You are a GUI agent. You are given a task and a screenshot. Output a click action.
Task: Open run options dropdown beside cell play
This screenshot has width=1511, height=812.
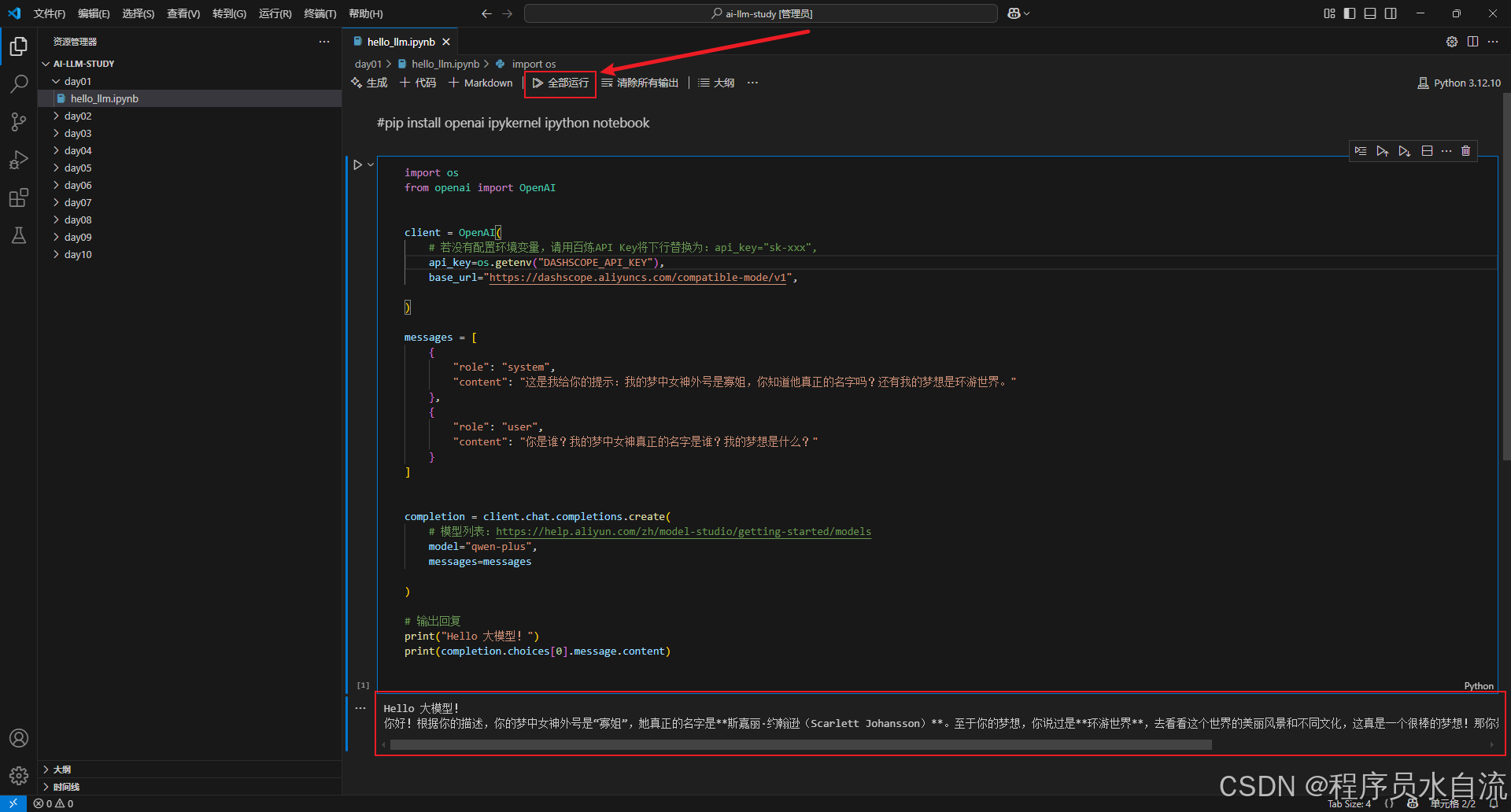click(371, 165)
